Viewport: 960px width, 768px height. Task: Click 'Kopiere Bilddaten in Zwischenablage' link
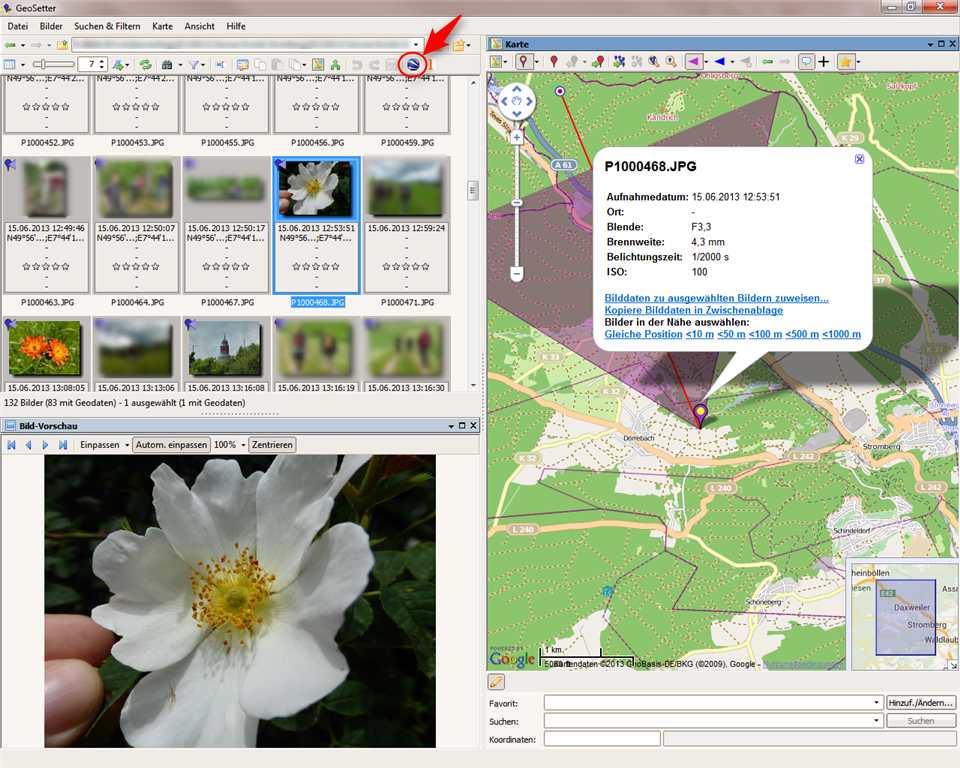(694, 310)
